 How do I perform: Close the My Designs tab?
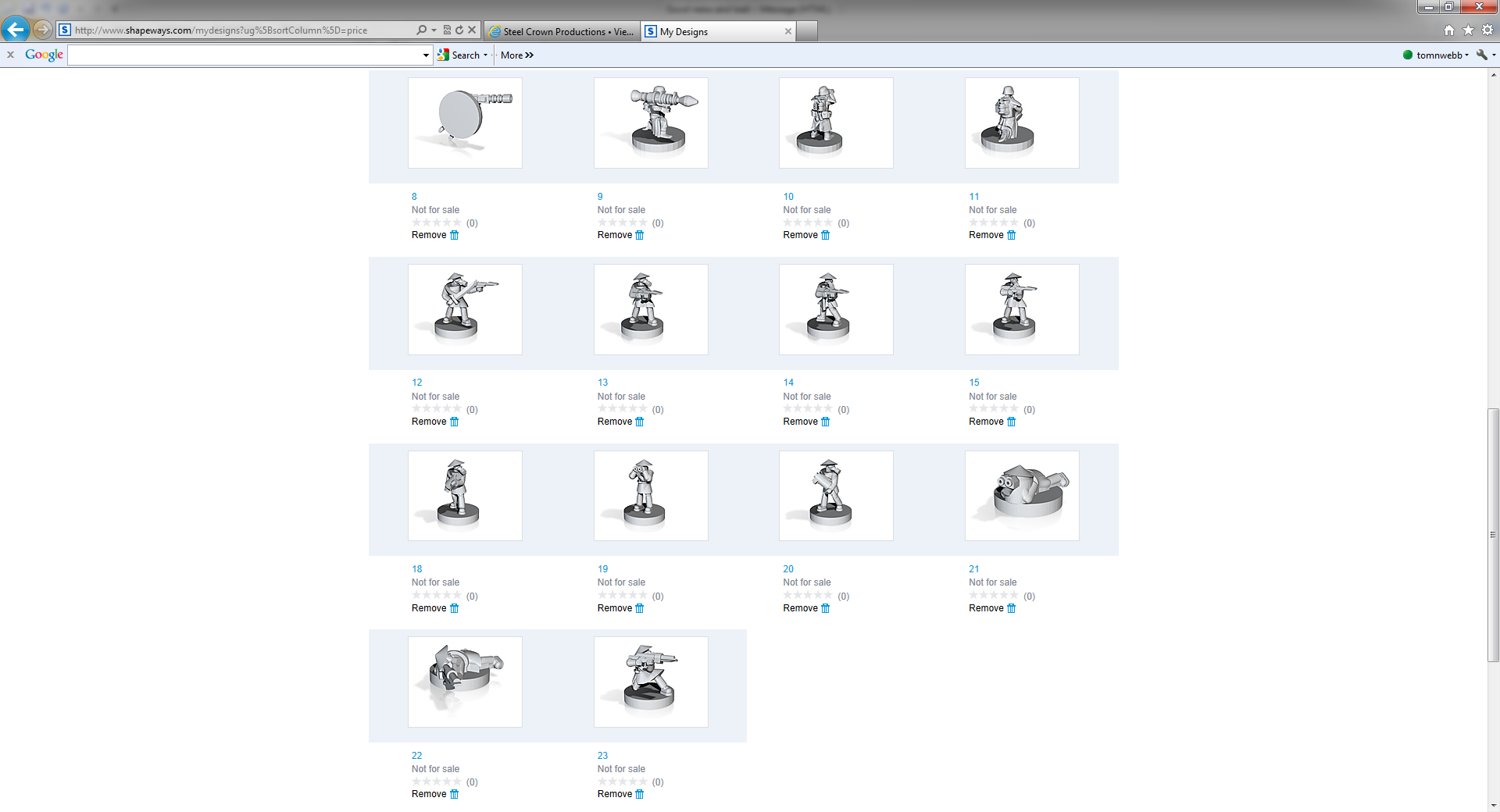click(788, 31)
